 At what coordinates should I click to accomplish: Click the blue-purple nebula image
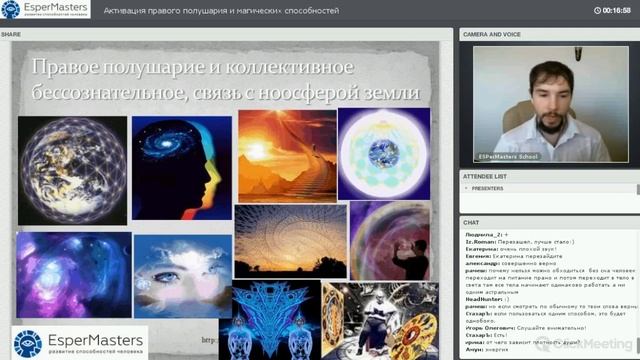click(74, 275)
